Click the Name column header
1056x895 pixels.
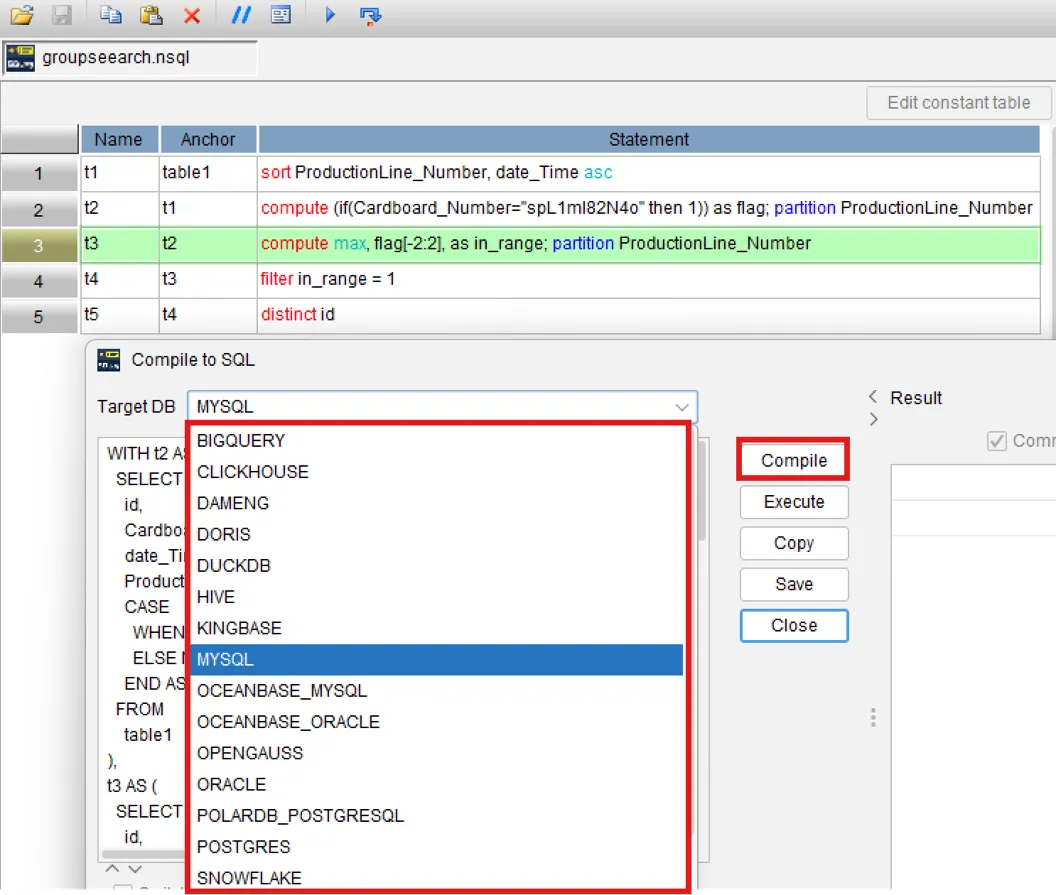(x=119, y=139)
